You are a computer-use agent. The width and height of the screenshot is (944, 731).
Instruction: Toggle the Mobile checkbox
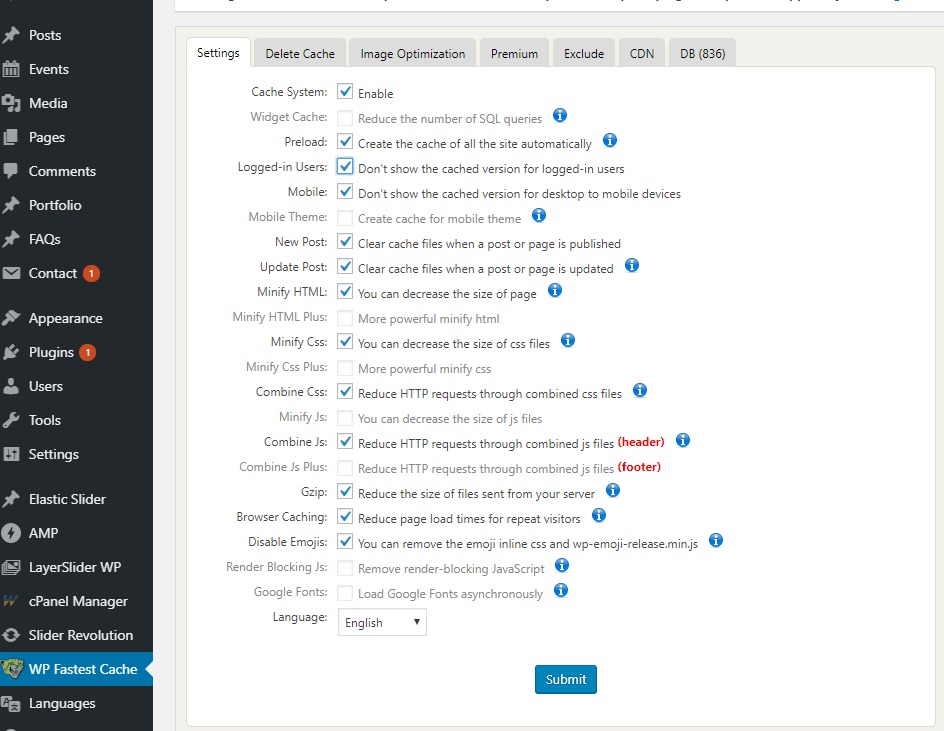point(345,191)
